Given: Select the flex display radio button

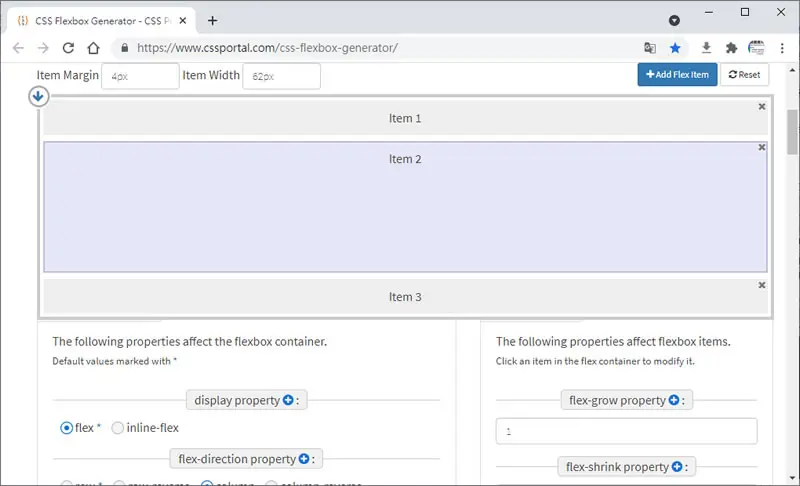Looking at the screenshot, I should pos(66,428).
